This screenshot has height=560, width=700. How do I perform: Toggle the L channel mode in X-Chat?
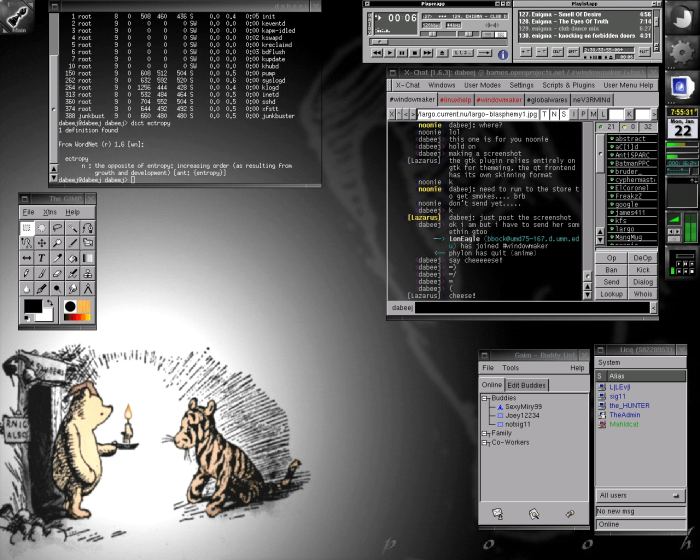click(x=603, y=114)
